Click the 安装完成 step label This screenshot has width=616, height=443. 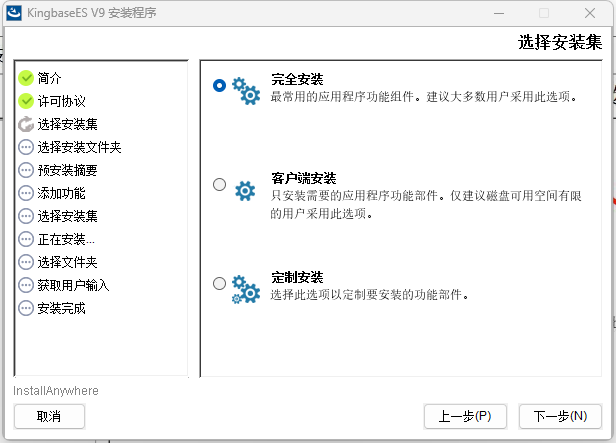coord(62,308)
